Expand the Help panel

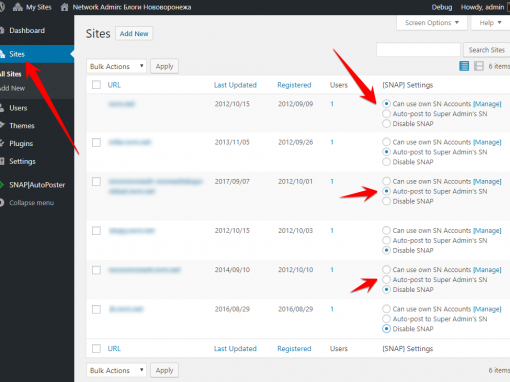pyautogui.click(x=490, y=23)
